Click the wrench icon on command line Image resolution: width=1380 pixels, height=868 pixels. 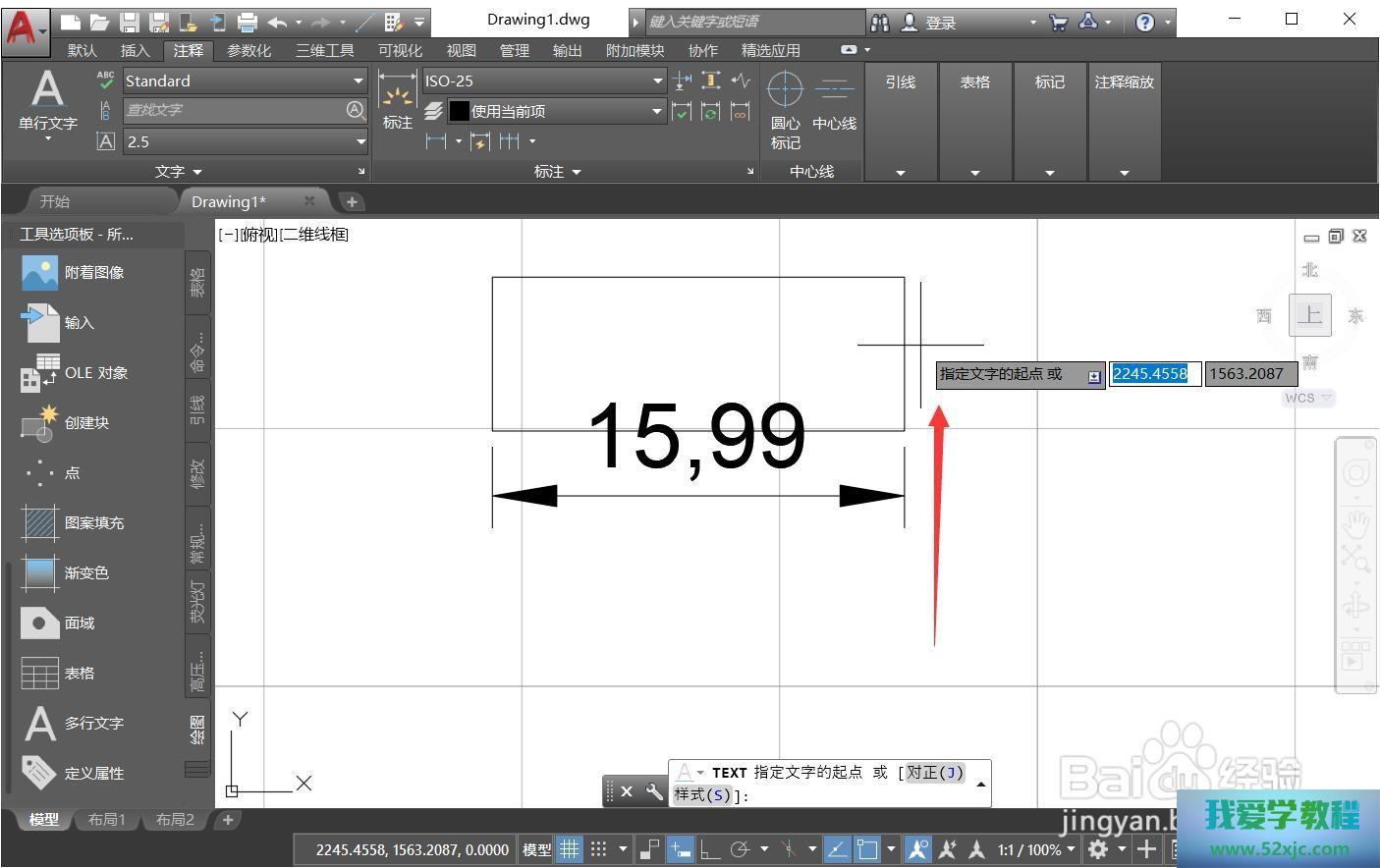654,791
